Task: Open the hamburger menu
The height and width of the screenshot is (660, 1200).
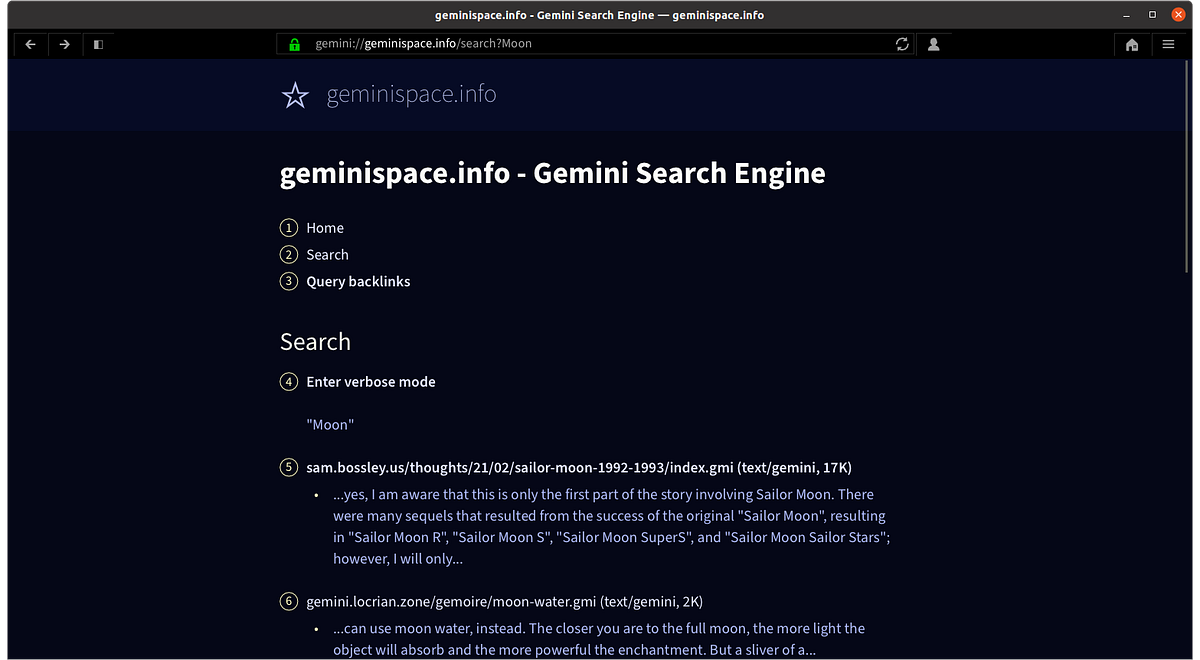Action: pyautogui.click(x=1168, y=44)
